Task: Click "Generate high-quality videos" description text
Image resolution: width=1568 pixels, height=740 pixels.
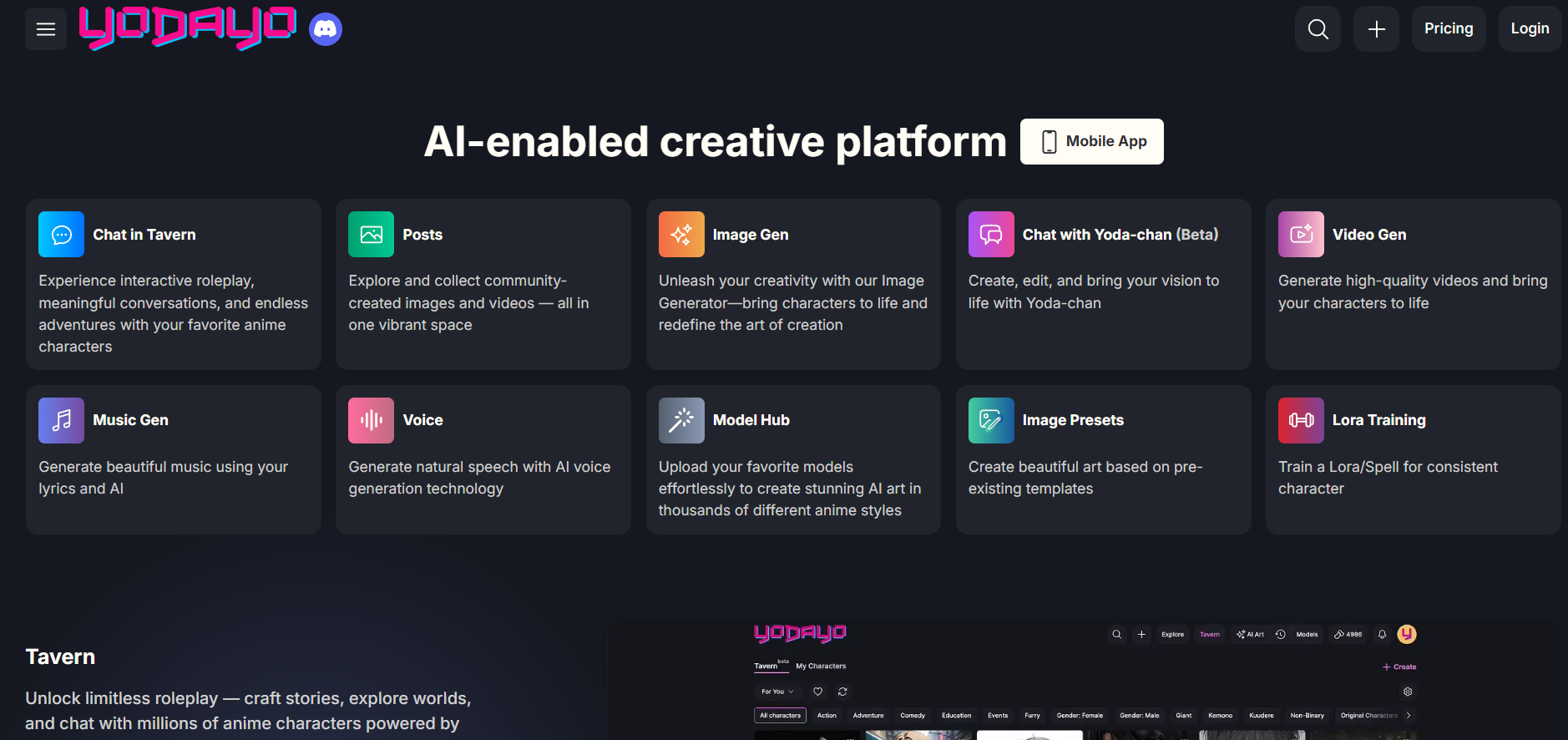Action: point(1413,291)
